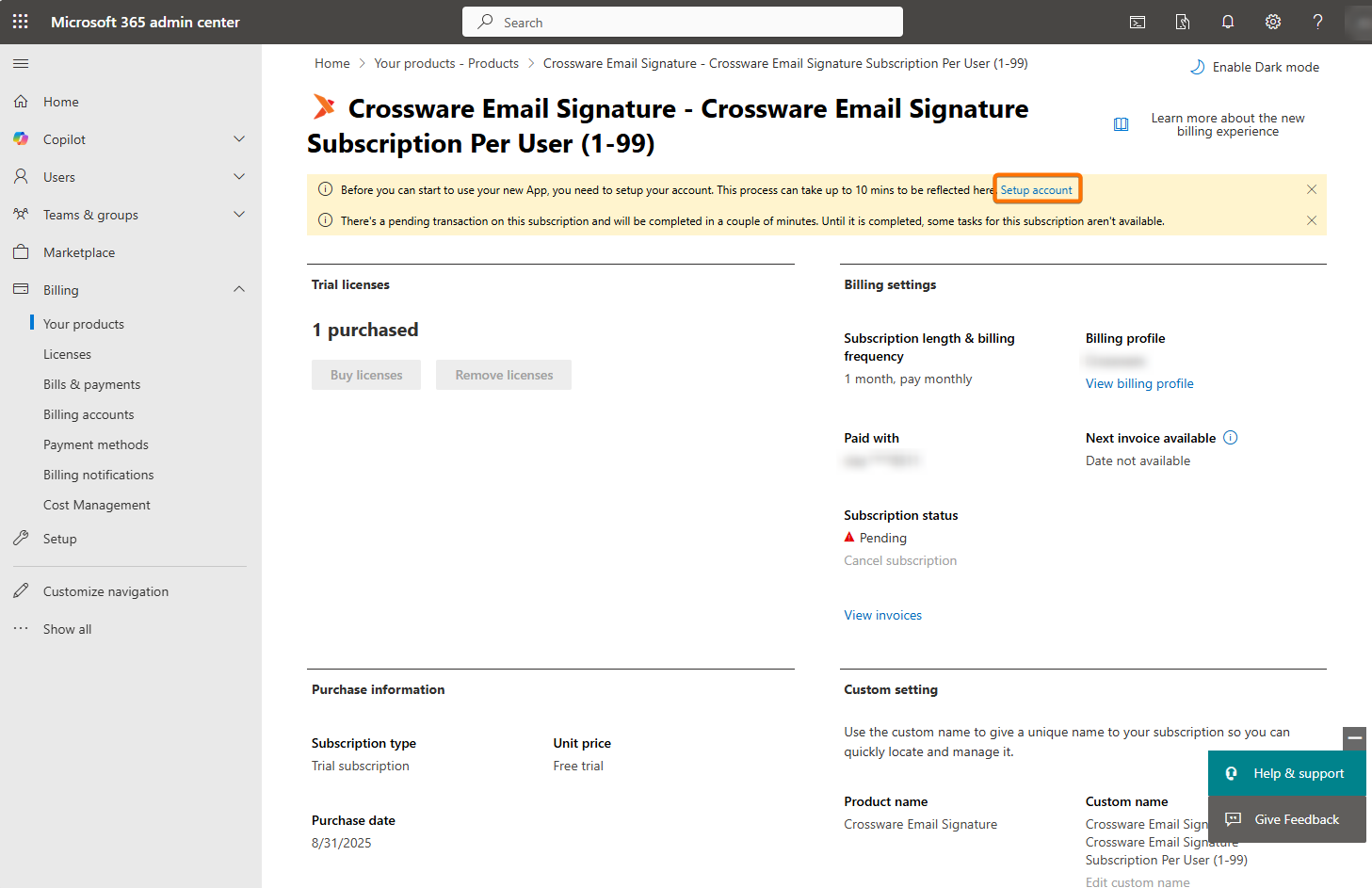Open Bills & payments in the sidebar

(x=91, y=384)
